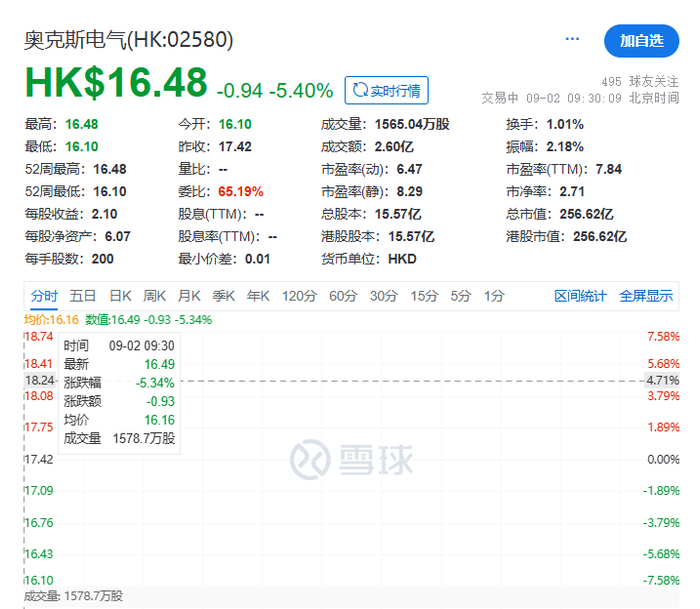Open the 周K chart tab
The height and width of the screenshot is (609, 700).
click(x=154, y=296)
